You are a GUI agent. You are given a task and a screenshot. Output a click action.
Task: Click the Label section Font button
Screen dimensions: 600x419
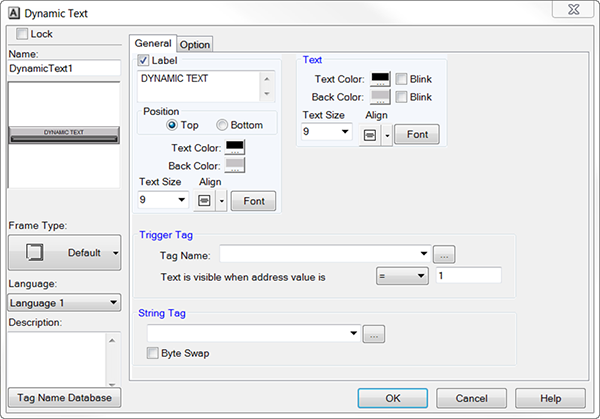pyautogui.click(x=254, y=201)
